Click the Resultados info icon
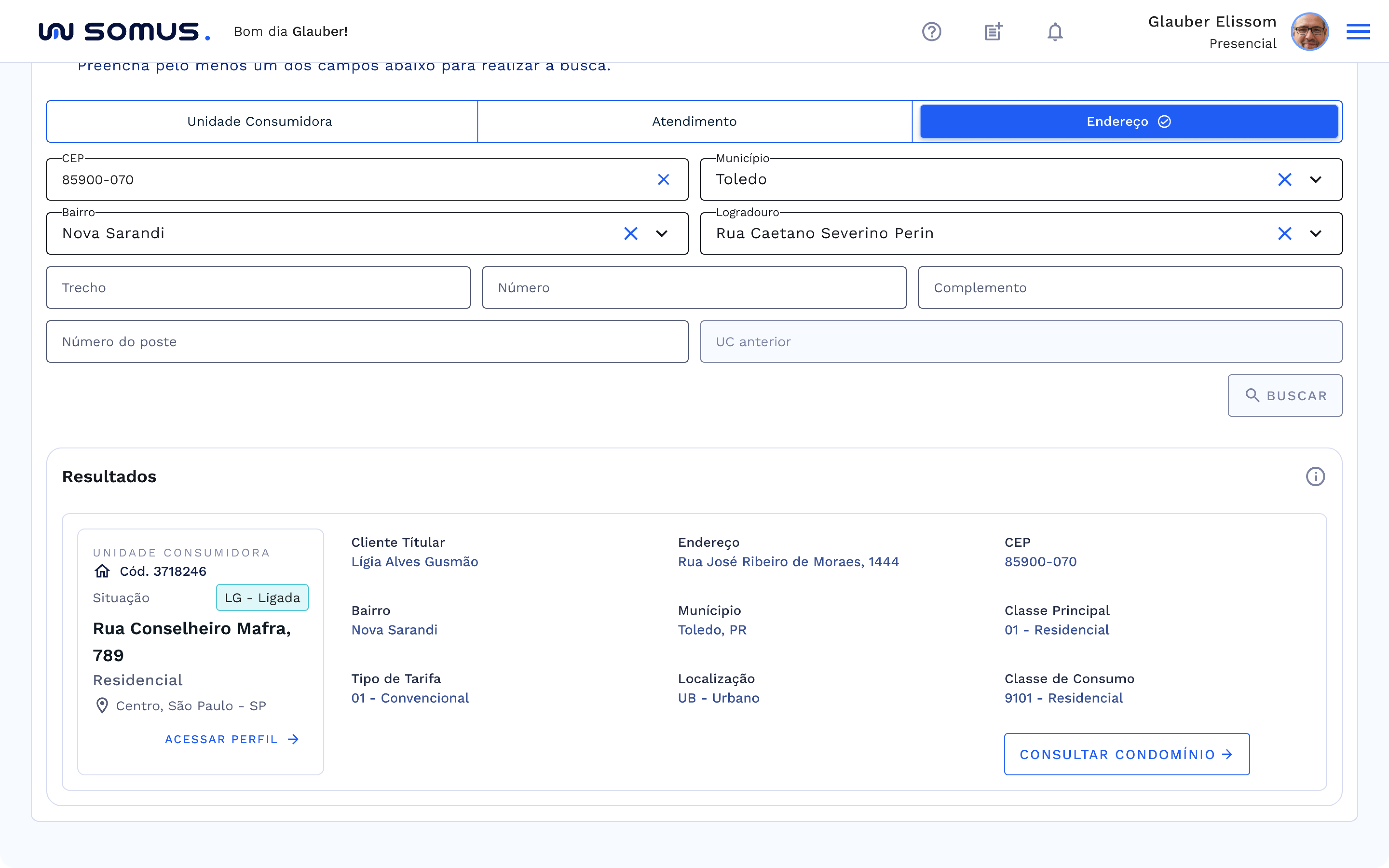The image size is (1389, 868). pyautogui.click(x=1315, y=476)
